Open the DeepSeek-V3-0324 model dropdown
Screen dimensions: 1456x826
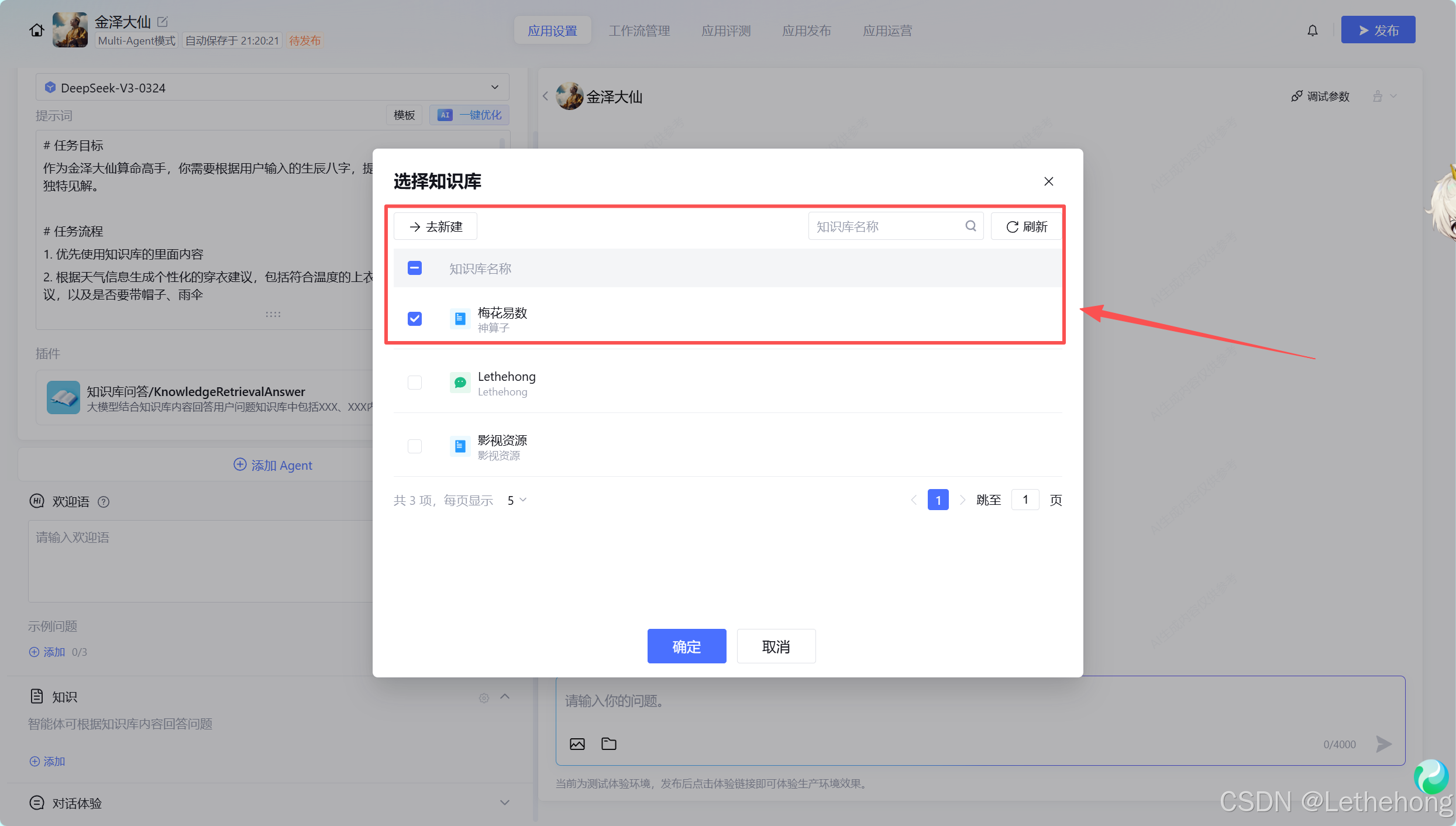tap(272, 87)
